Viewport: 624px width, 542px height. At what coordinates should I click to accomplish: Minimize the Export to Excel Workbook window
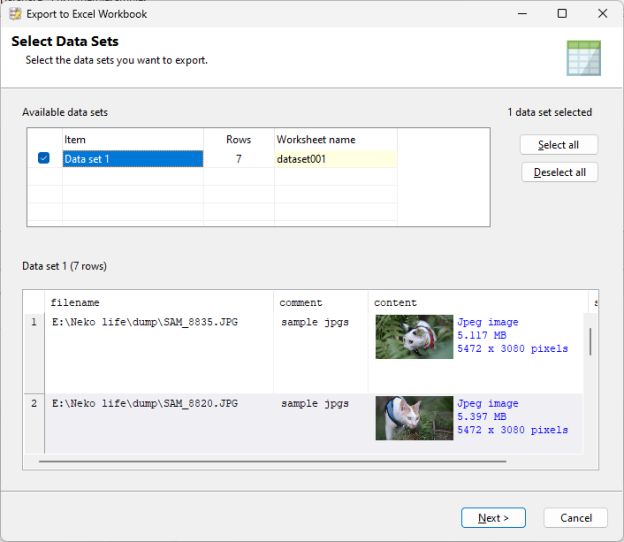(523, 14)
